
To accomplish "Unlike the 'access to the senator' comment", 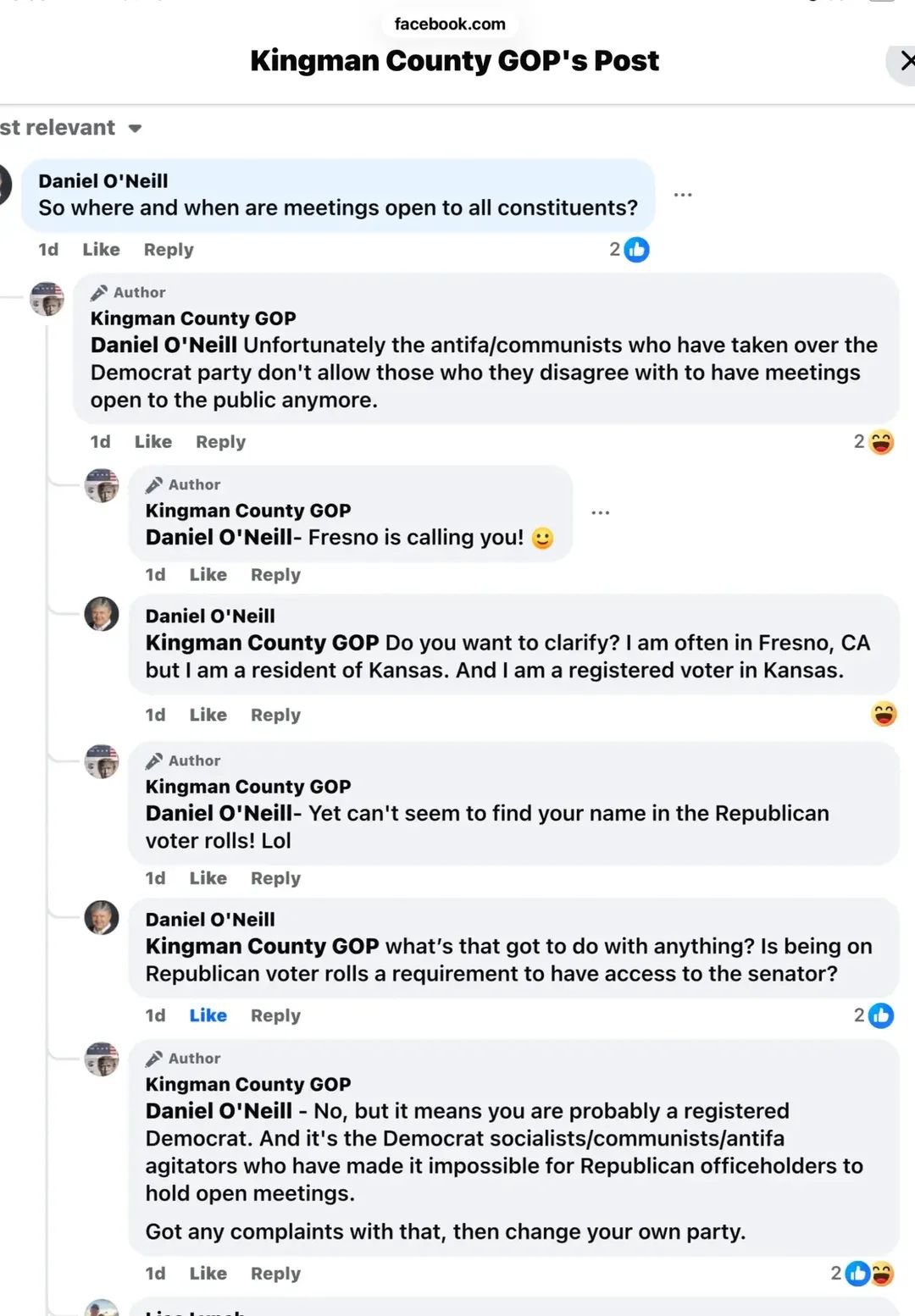I will point(208,1015).
